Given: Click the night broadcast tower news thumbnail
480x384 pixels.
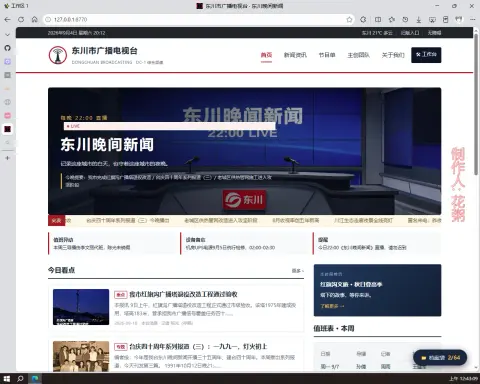Looking at the screenshot, I should pos(81,307).
